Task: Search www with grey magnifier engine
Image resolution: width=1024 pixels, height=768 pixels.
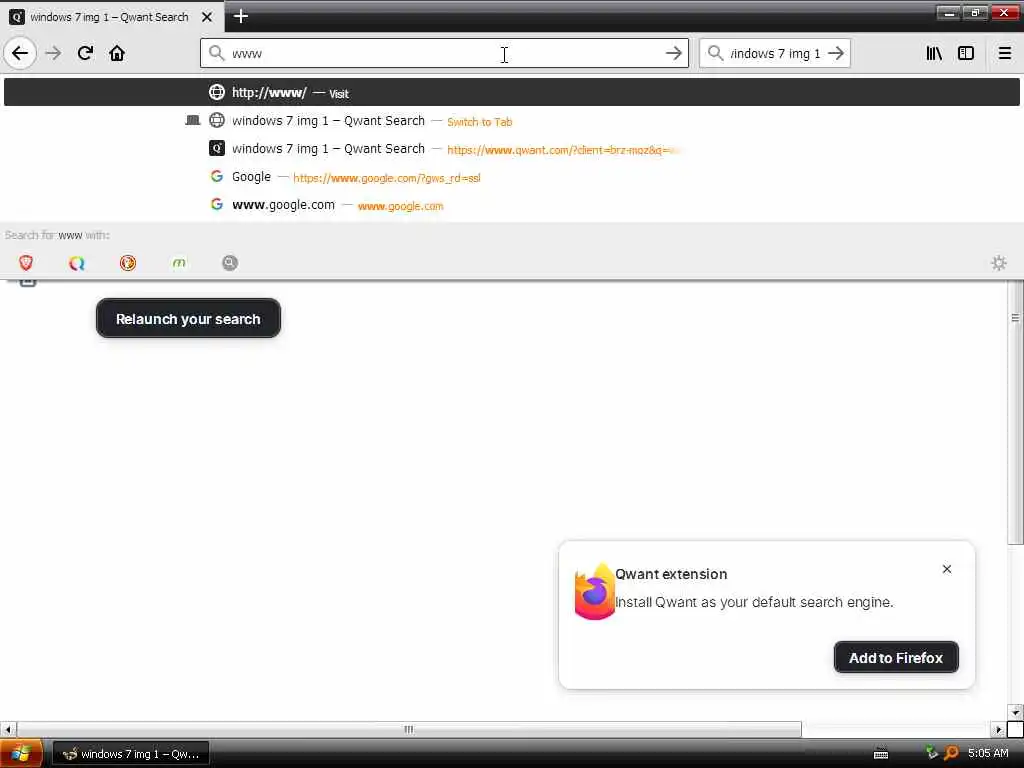Action: click(230, 263)
